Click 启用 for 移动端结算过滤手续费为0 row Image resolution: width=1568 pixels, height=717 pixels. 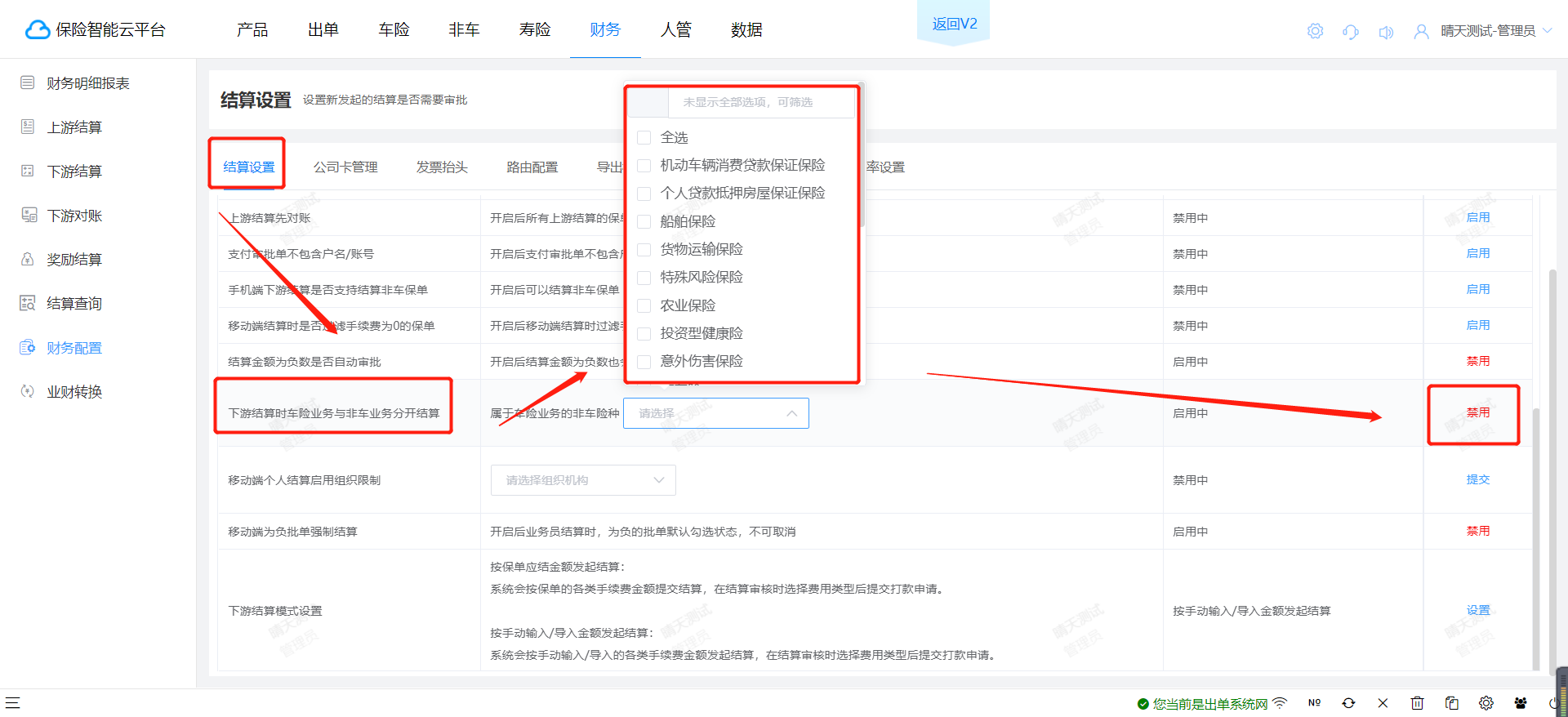point(1478,325)
